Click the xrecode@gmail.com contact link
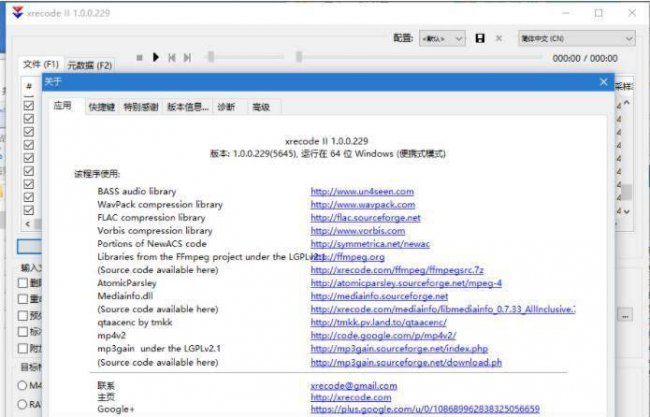This screenshot has height=417, width=650. pos(354,386)
